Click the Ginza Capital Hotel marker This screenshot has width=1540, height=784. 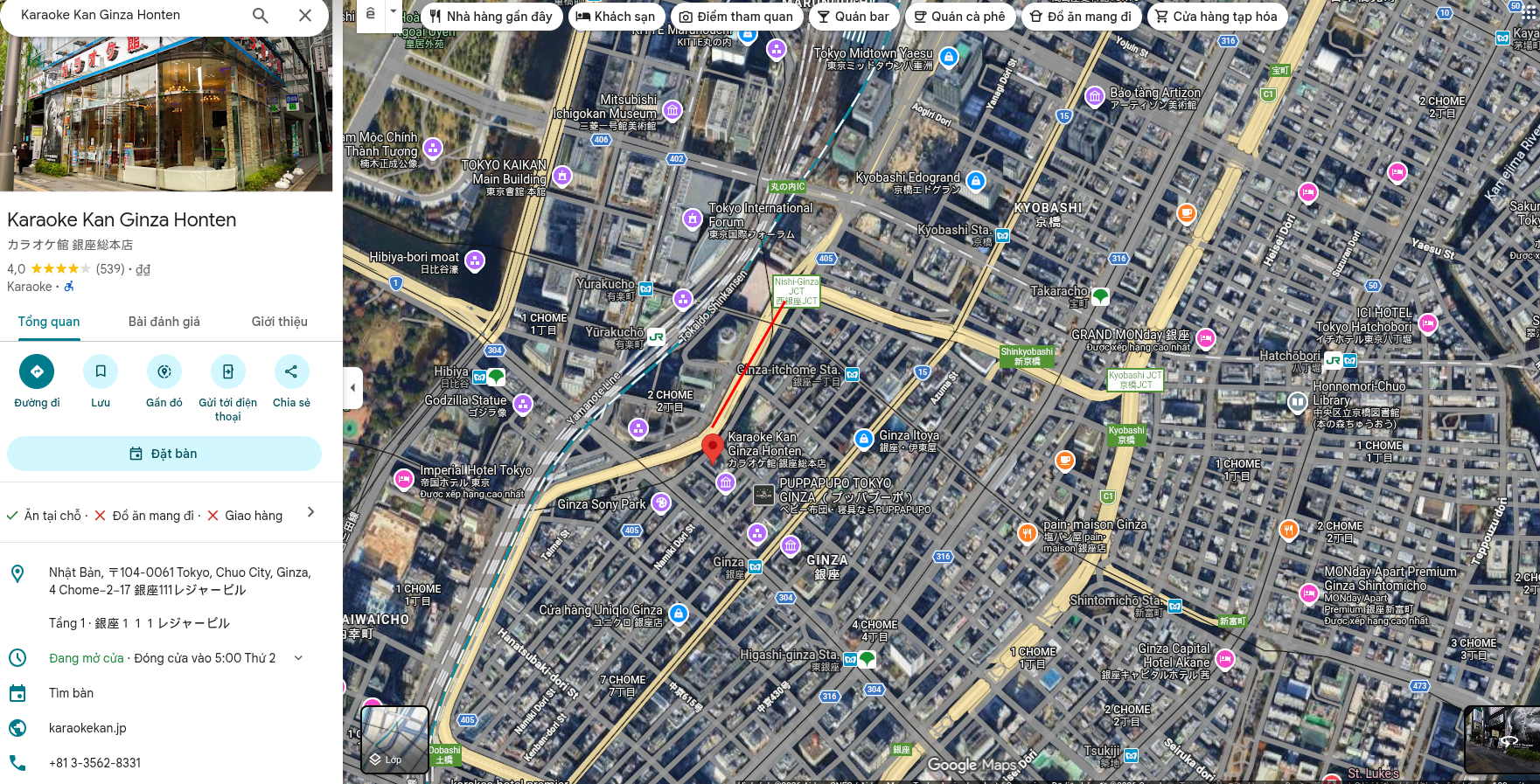1225,659
